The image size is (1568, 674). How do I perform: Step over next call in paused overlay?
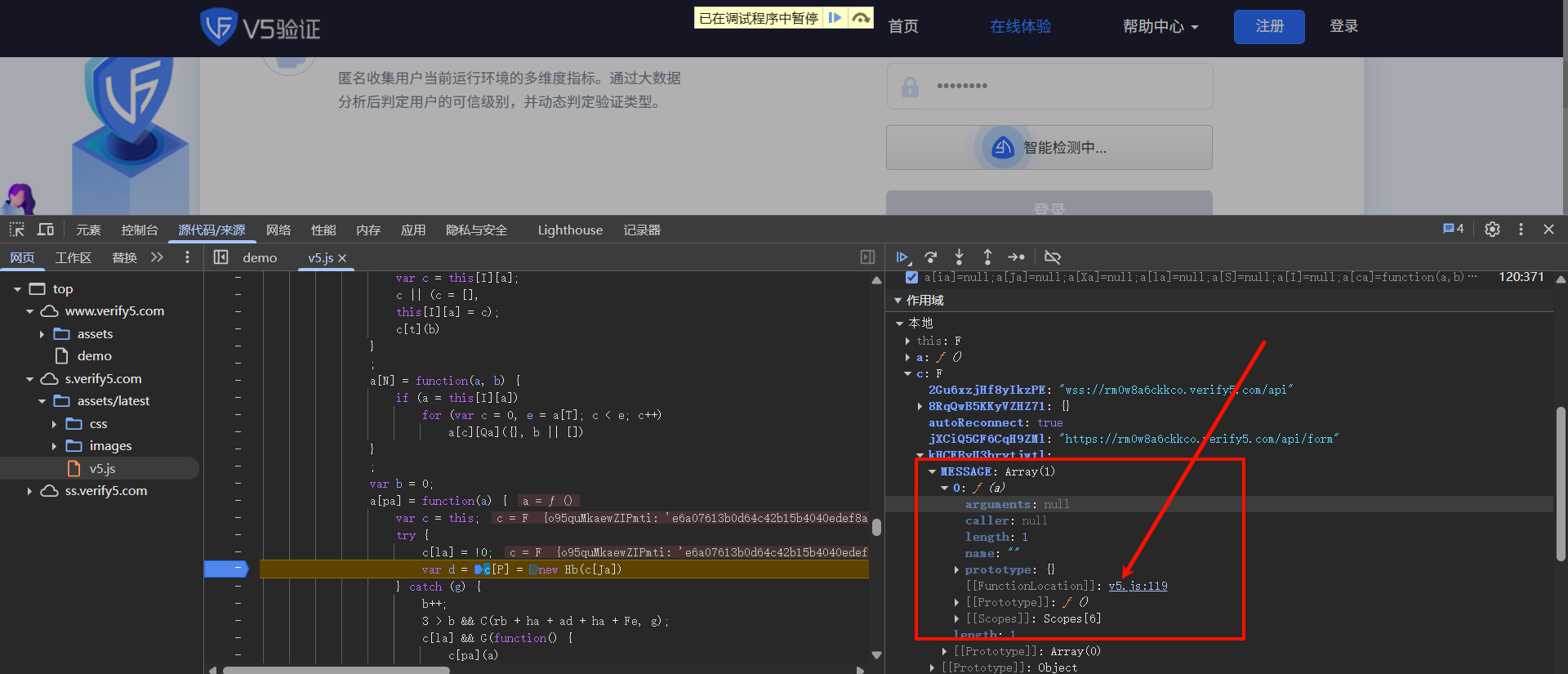click(x=860, y=18)
